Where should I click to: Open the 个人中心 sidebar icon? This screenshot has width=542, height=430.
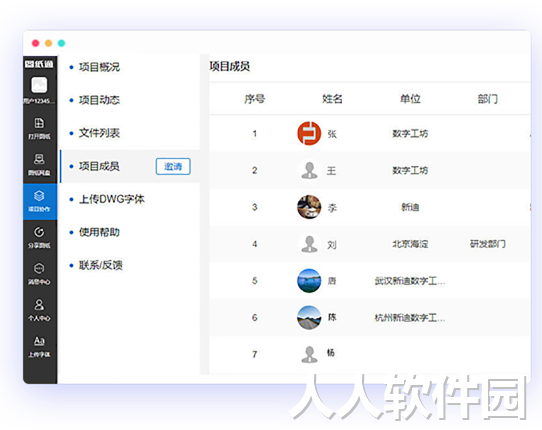click(39, 310)
